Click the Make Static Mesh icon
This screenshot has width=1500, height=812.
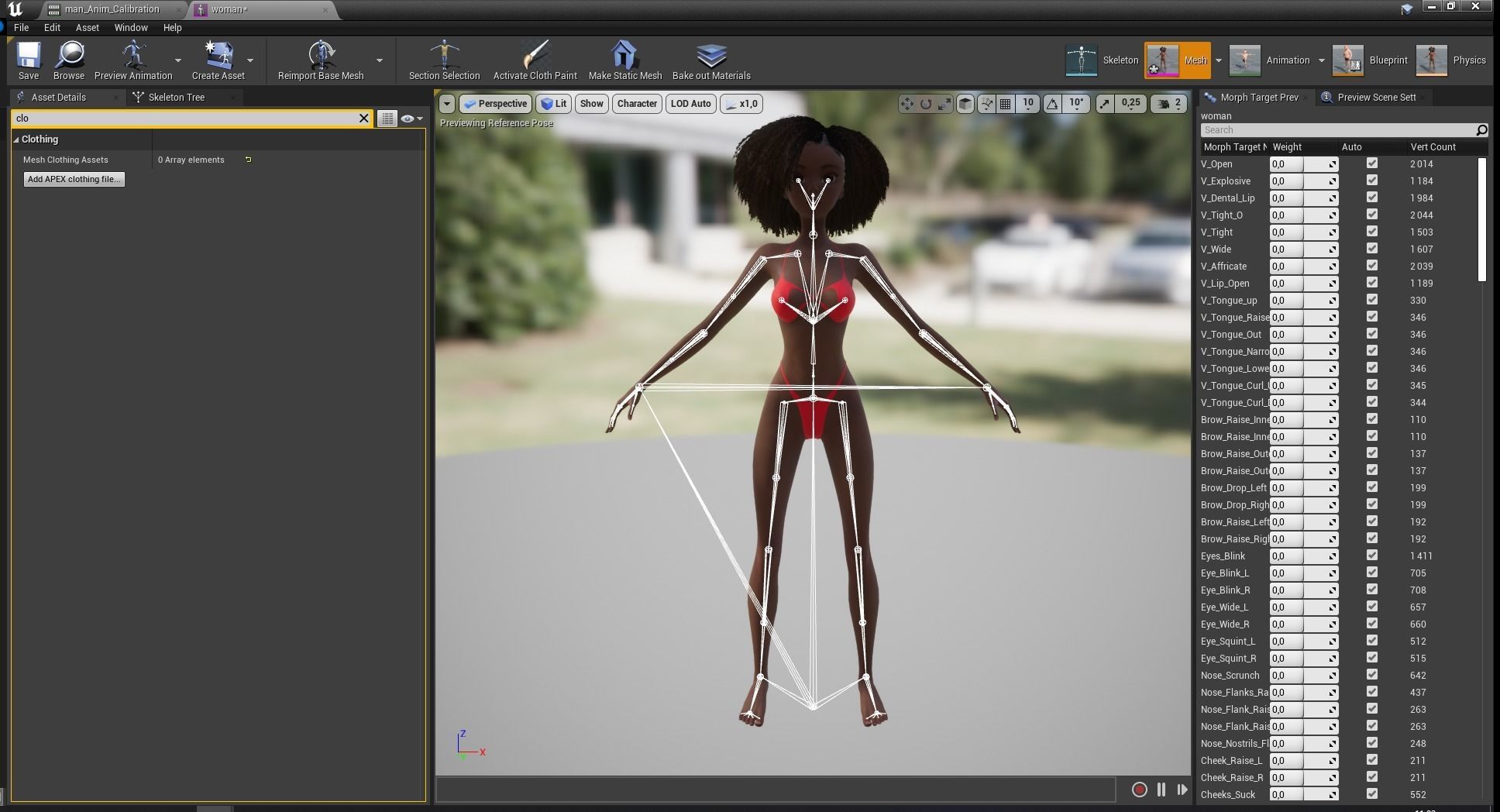624,56
